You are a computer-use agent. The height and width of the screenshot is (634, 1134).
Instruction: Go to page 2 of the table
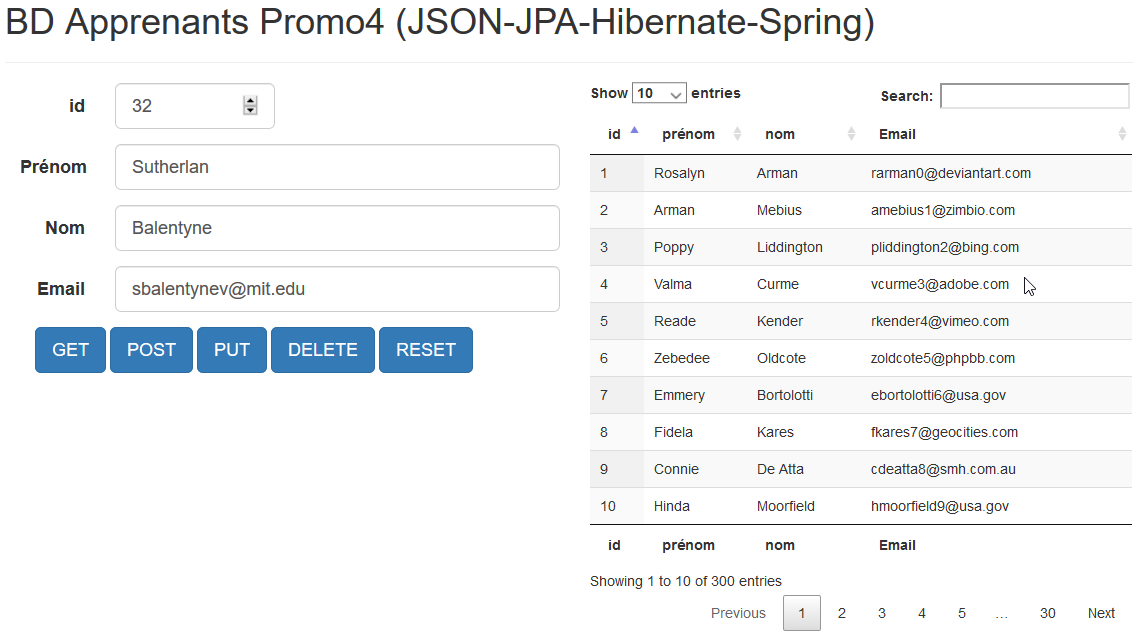(841, 612)
